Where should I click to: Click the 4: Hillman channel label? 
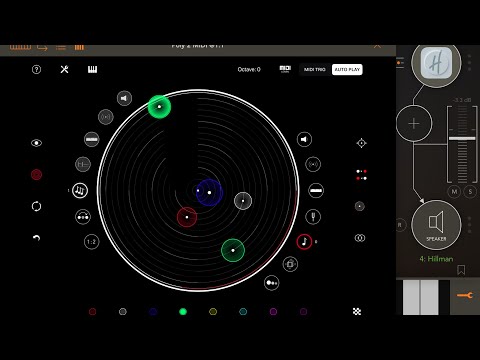point(436,259)
